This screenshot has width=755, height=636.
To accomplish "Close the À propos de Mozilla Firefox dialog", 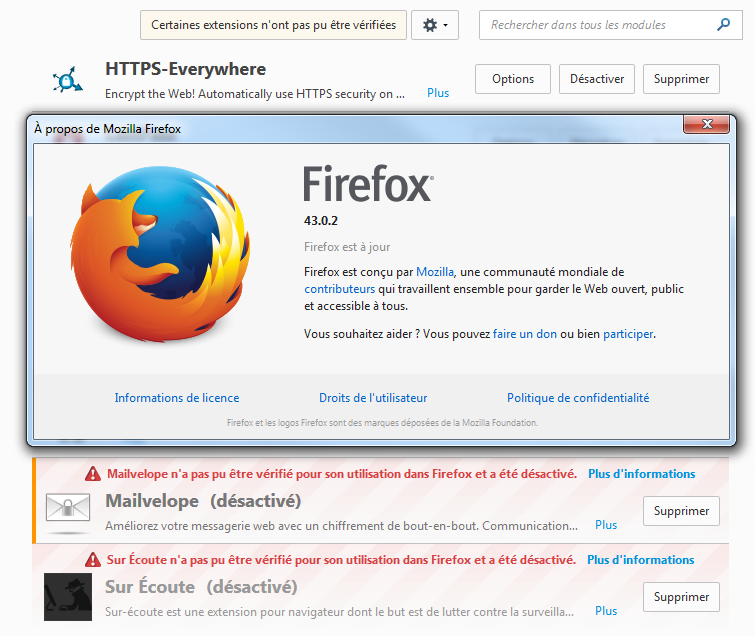I will tap(706, 124).
